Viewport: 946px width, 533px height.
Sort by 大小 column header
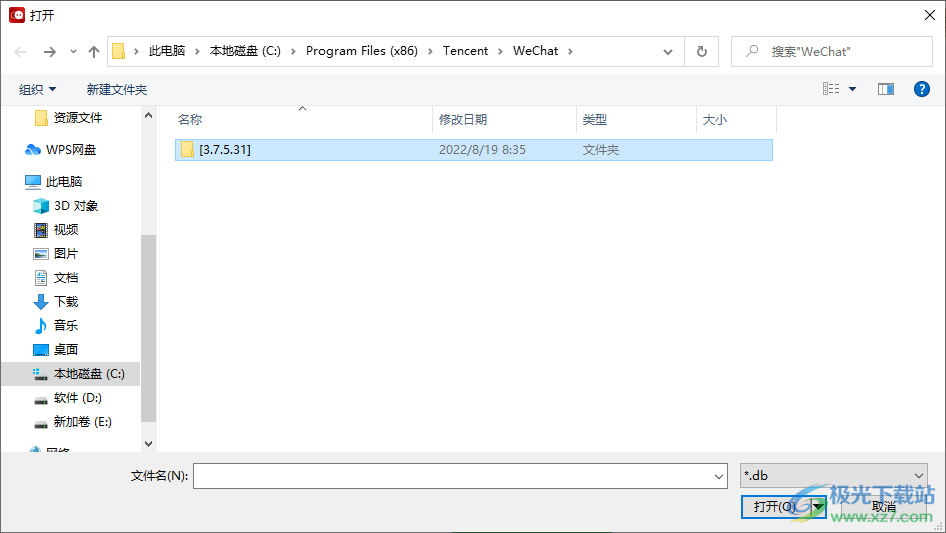coord(737,120)
